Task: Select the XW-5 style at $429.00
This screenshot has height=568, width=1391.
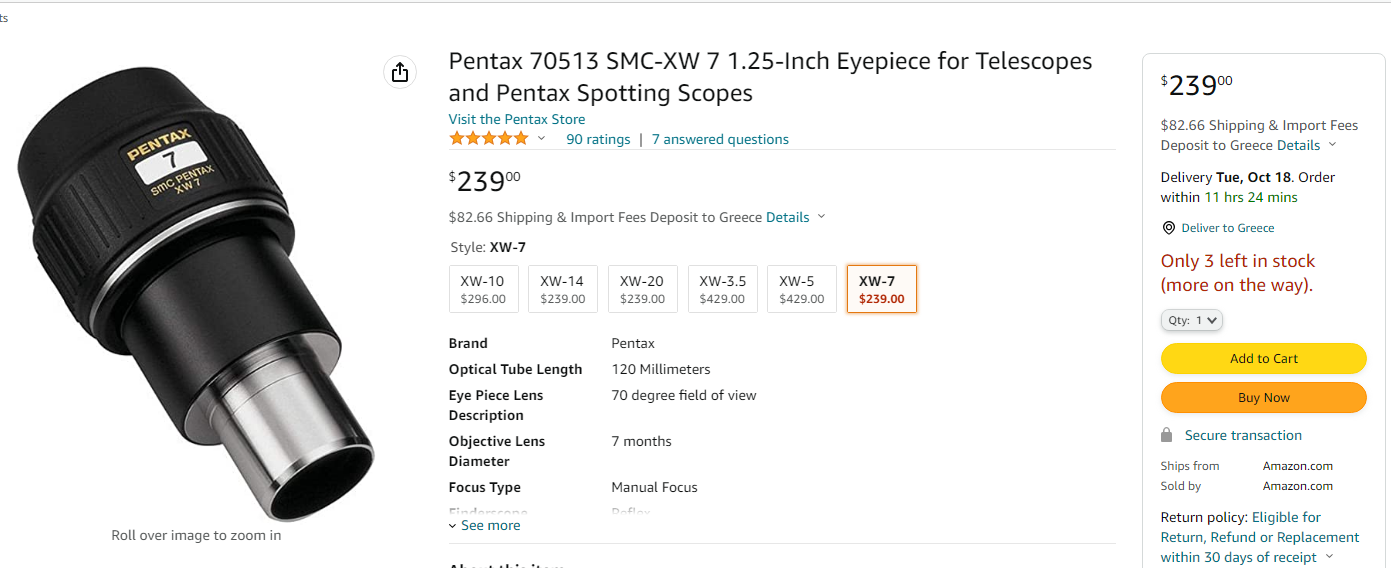Action: (x=801, y=289)
